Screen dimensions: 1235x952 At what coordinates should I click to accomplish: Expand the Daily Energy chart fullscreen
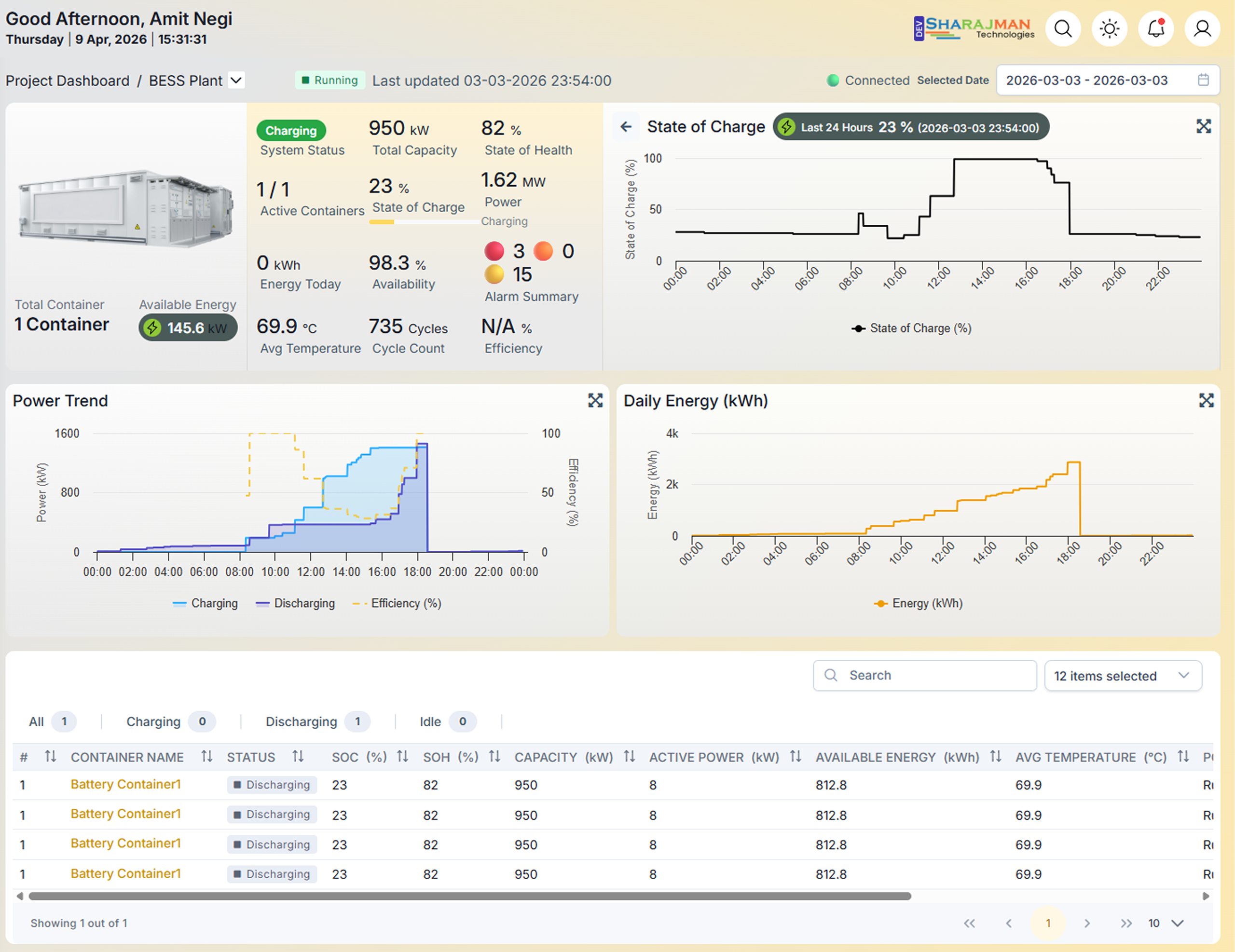click(x=1206, y=400)
